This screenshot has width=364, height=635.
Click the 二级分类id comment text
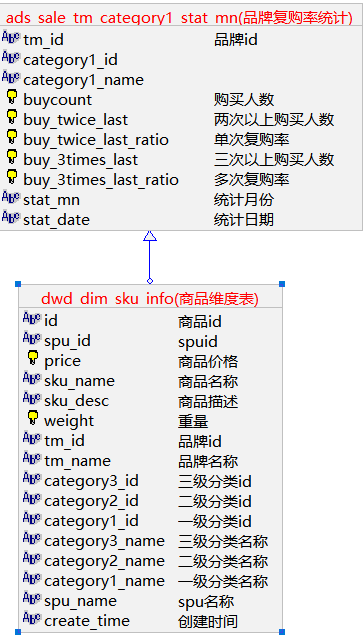click(215, 501)
